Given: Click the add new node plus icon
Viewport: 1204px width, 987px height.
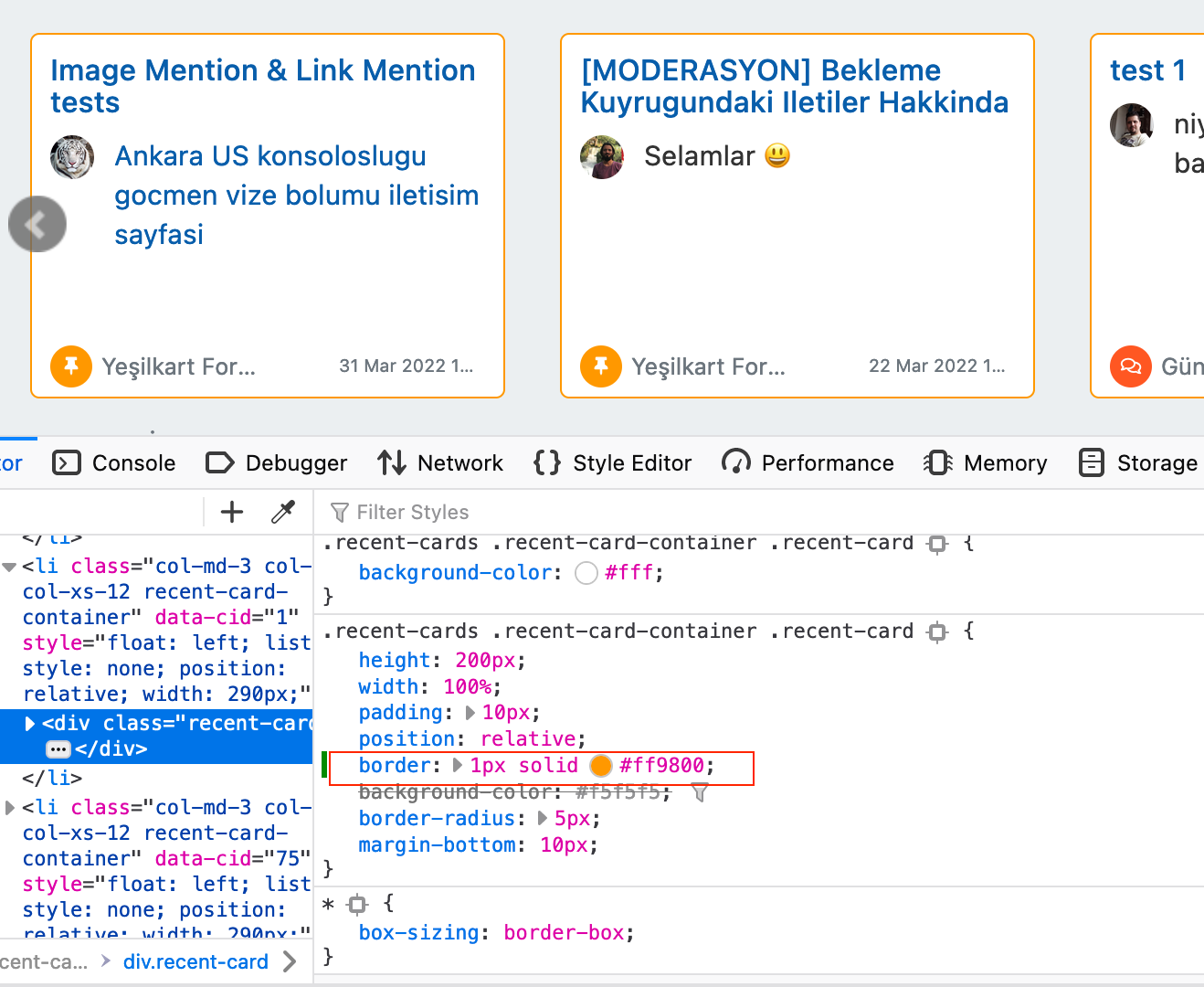Looking at the screenshot, I should tap(232, 512).
